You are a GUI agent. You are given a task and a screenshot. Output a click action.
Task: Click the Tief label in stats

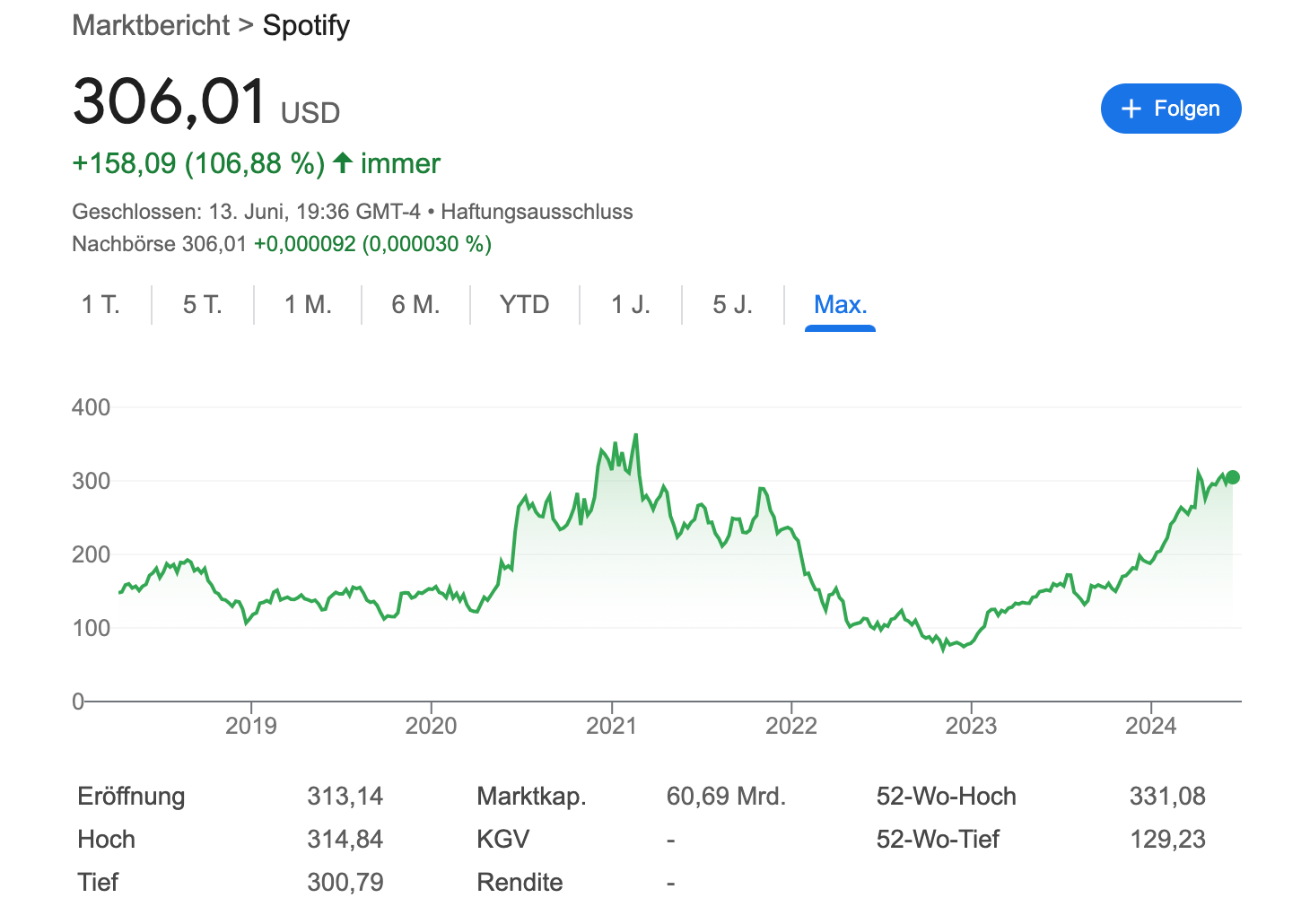click(98, 883)
